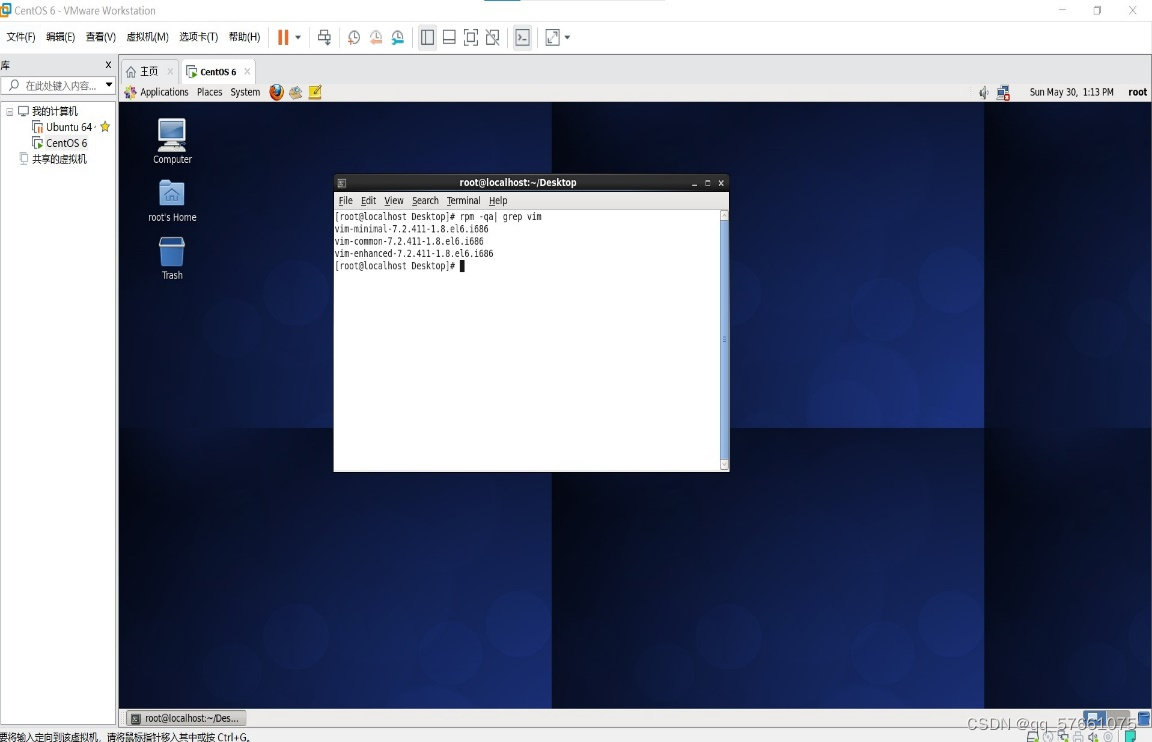Image resolution: width=1152 pixels, height=742 pixels.
Task: Send Ctrl+Alt+Del to the guest OS
Action: (x=324, y=37)
